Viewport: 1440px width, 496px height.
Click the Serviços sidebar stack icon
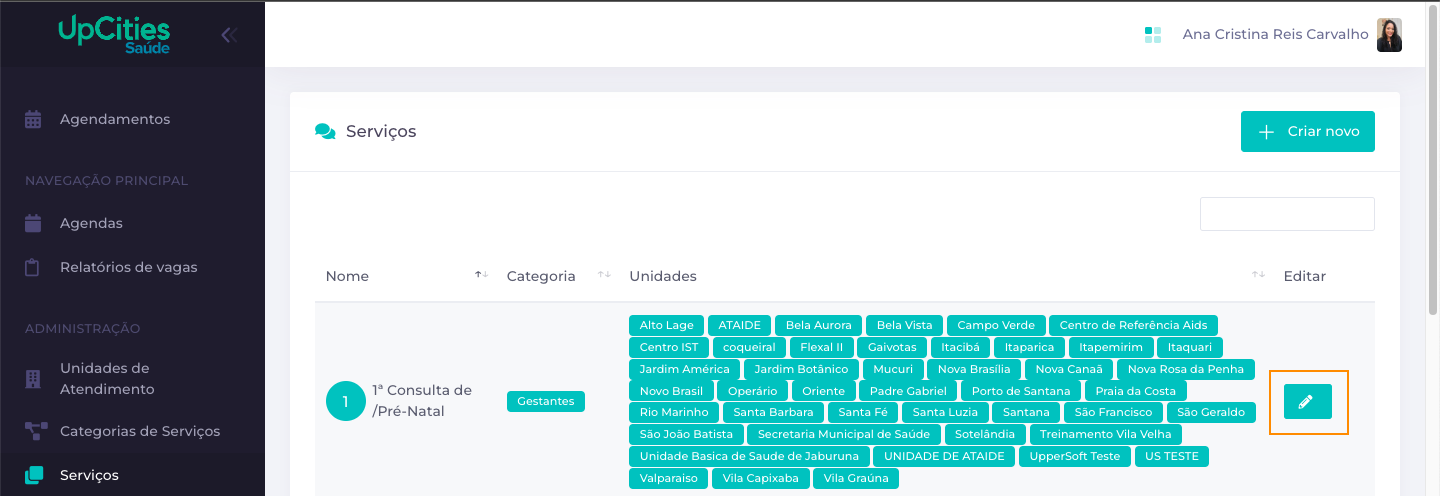(34, 475)
